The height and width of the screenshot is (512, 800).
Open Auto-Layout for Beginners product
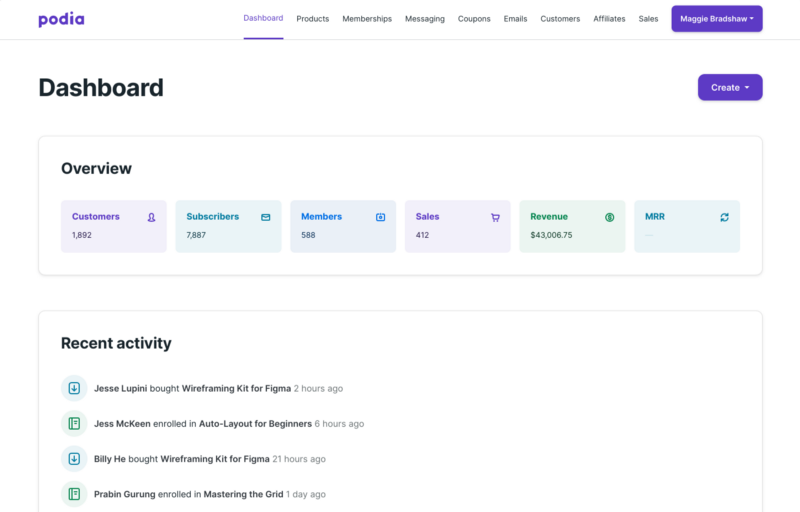(x=255, y=423)
